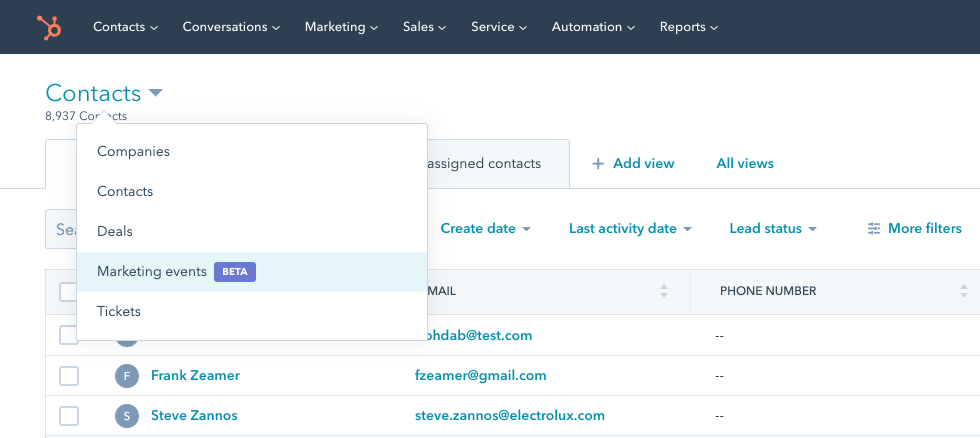The width and height of the screenshot is (980, 438).
Task: Open the Last activity date dropdown
Action: 630,229
